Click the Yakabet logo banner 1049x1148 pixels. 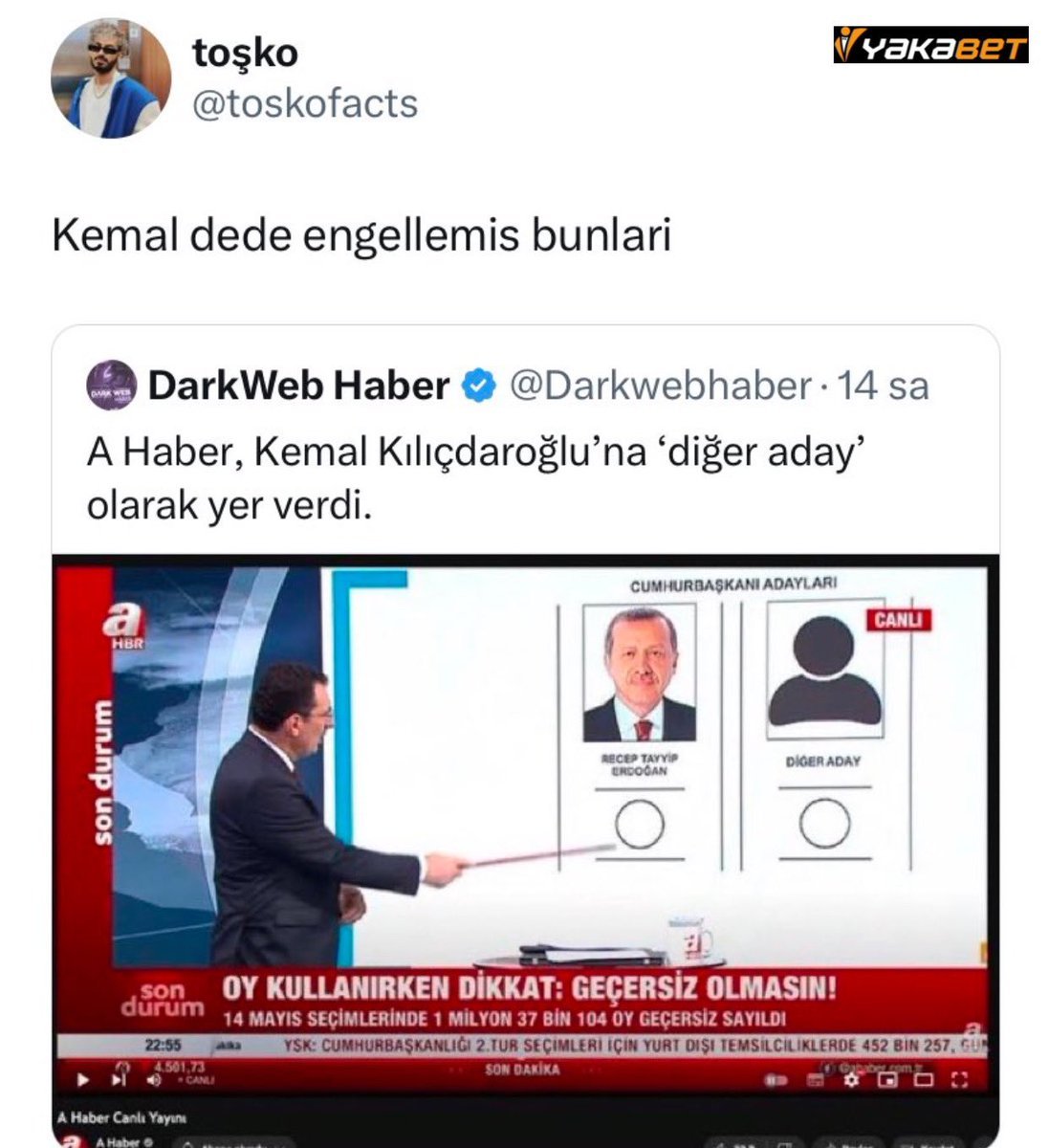(x=930, y=45)
